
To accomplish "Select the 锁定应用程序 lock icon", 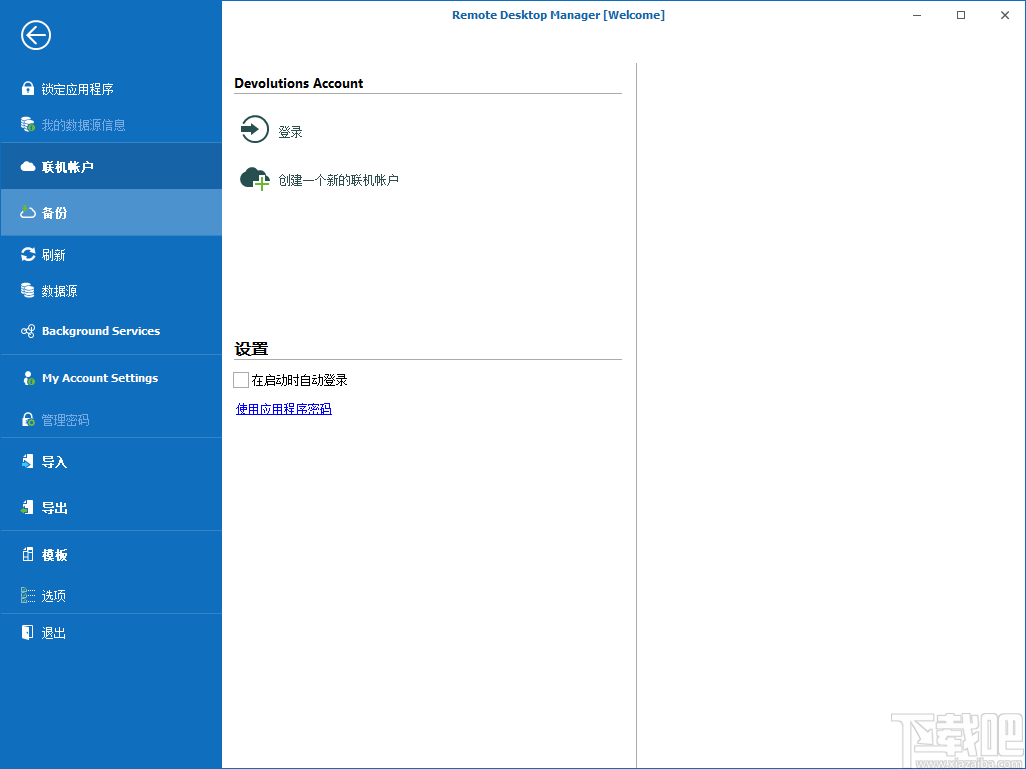I will [28, 88].
